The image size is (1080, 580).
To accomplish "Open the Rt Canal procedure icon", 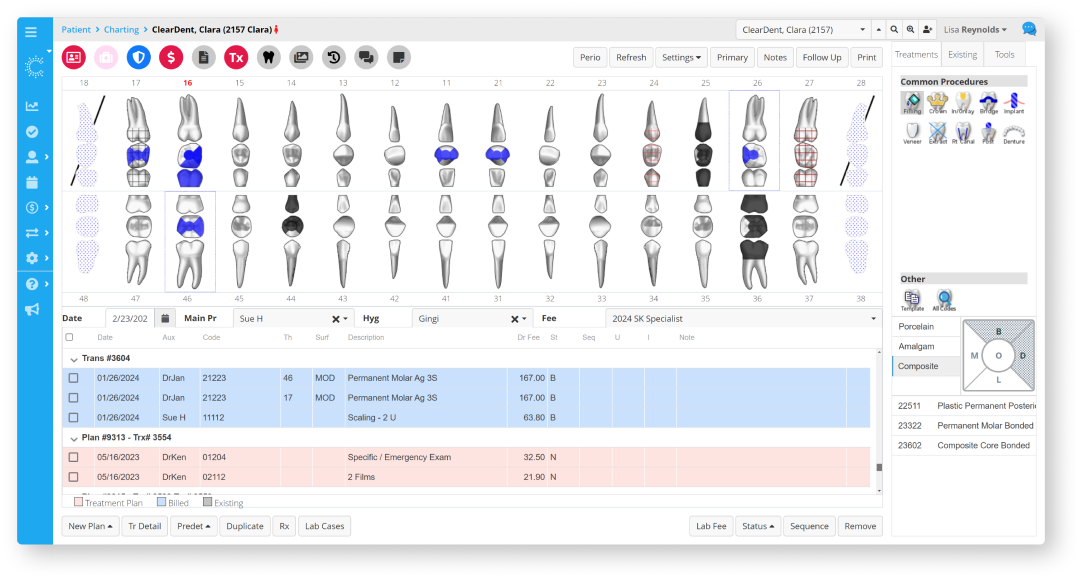I will 963,132.
